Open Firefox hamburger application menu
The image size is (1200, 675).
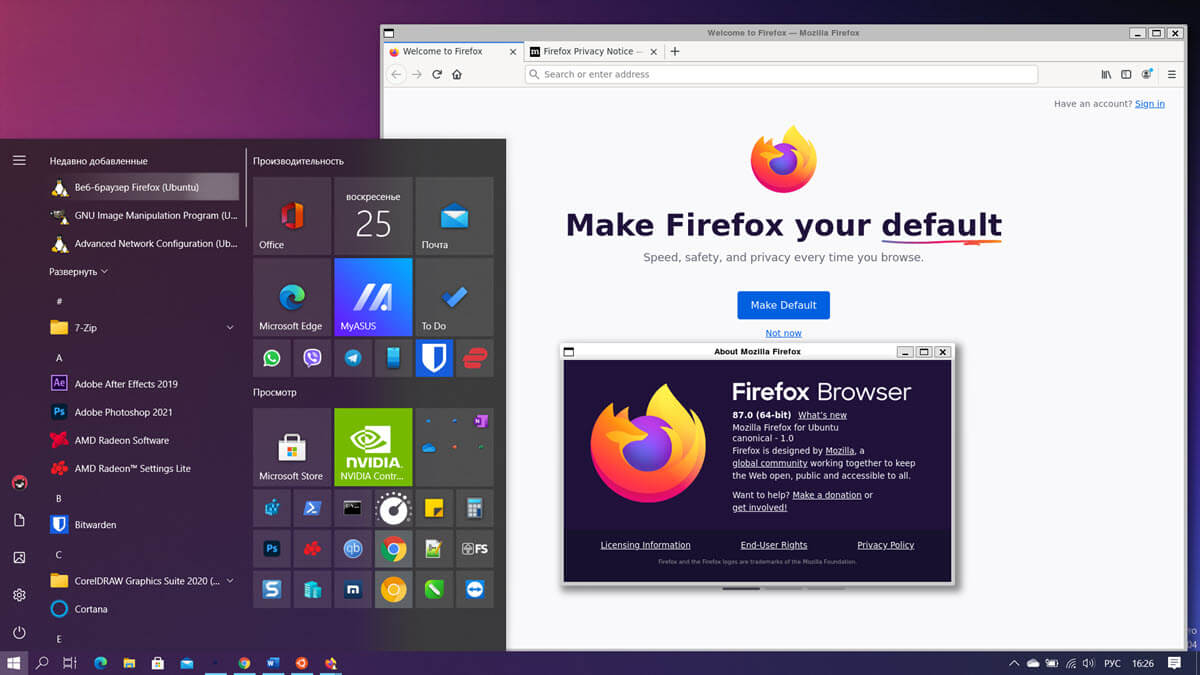[1172, 74]
